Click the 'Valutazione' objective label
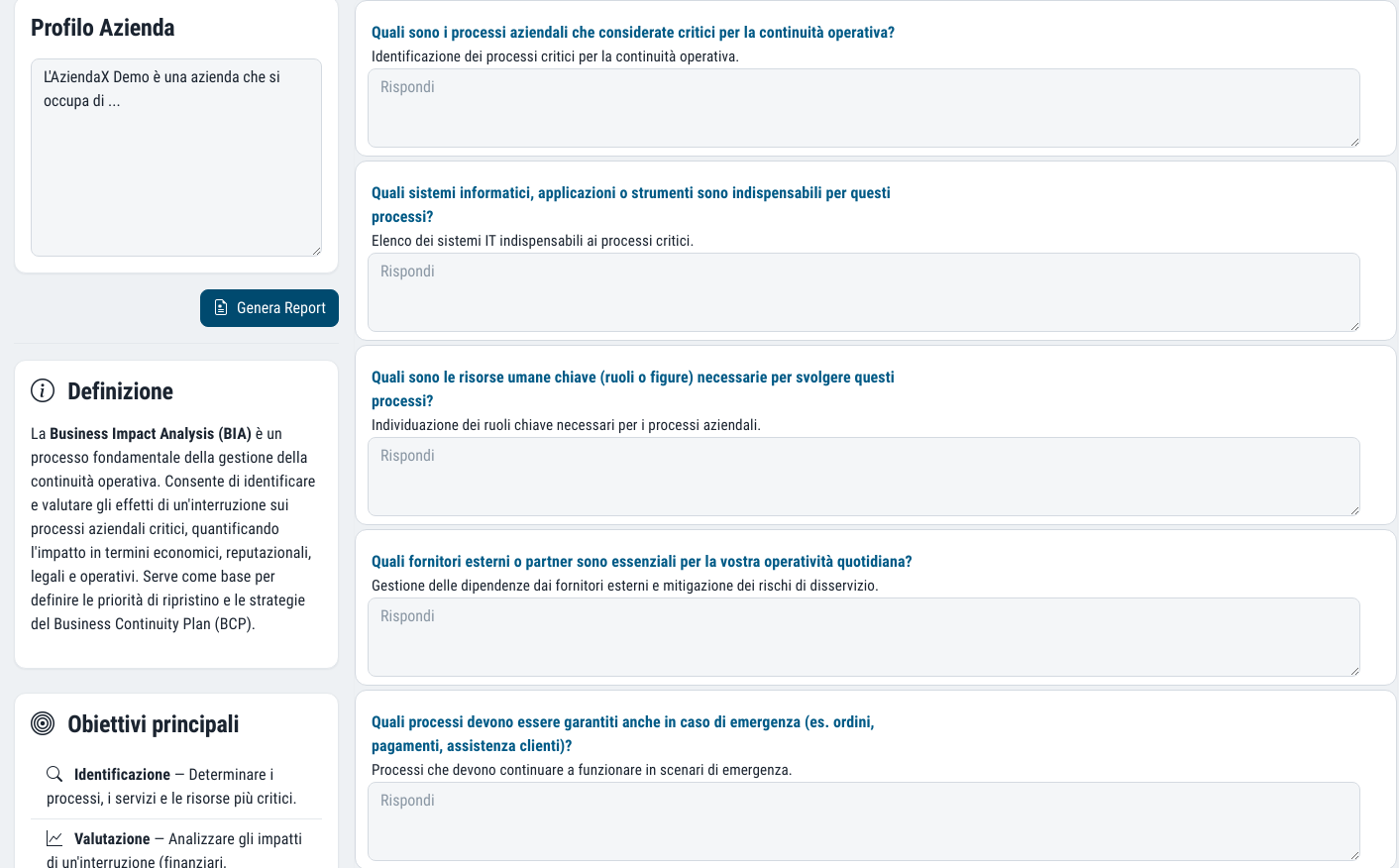1399x868 pixels. point(112,839)
